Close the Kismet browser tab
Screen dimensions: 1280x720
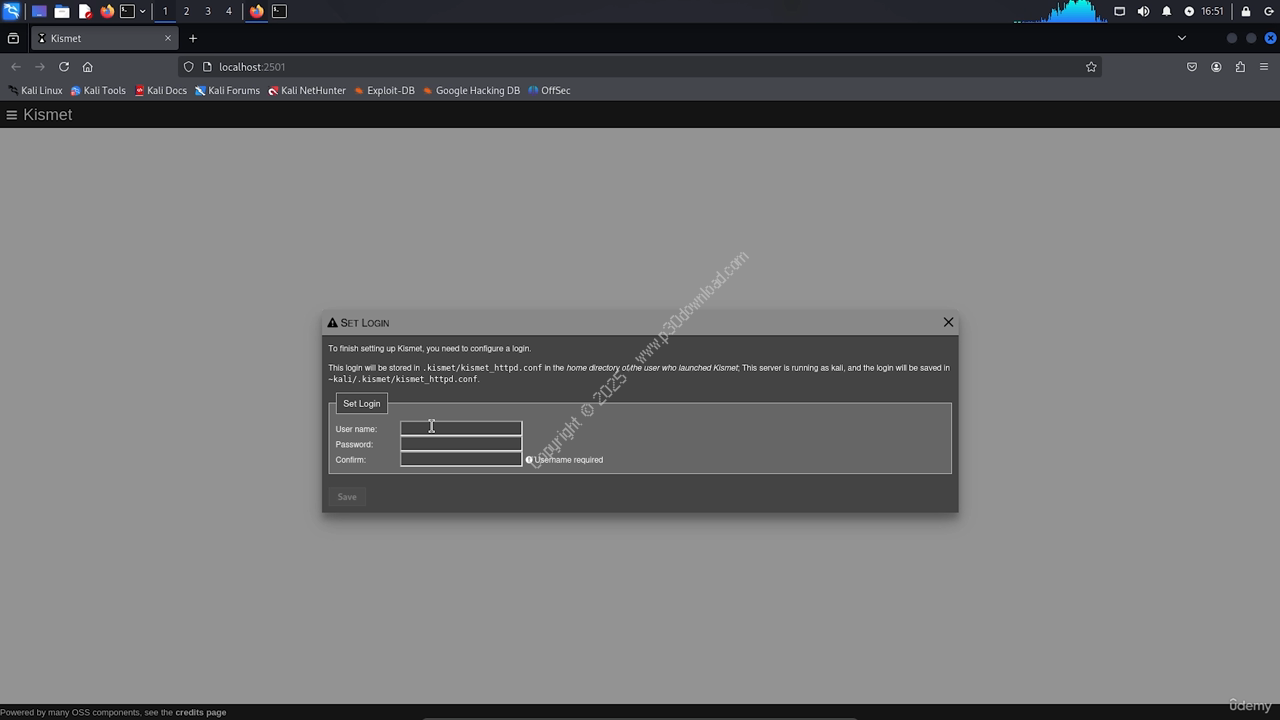pyautogui.click(x=167, y=38)
